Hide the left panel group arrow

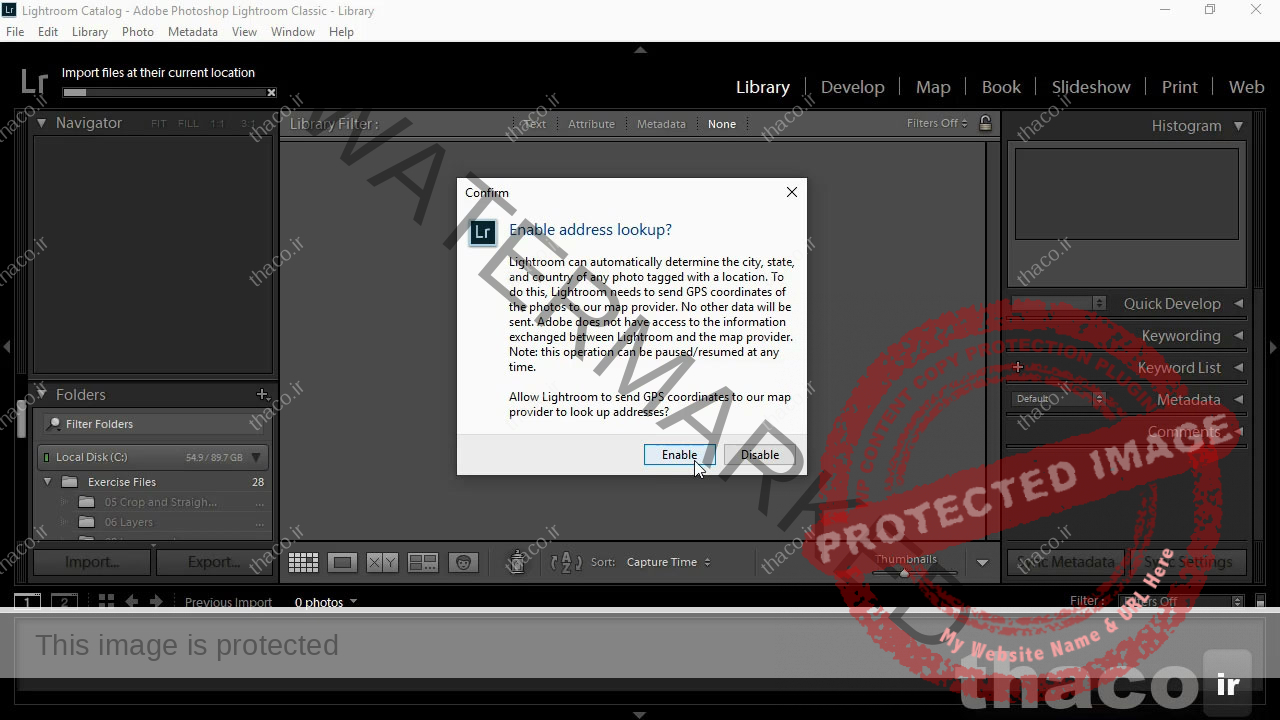pyautogui.click(x=7, y=347)
